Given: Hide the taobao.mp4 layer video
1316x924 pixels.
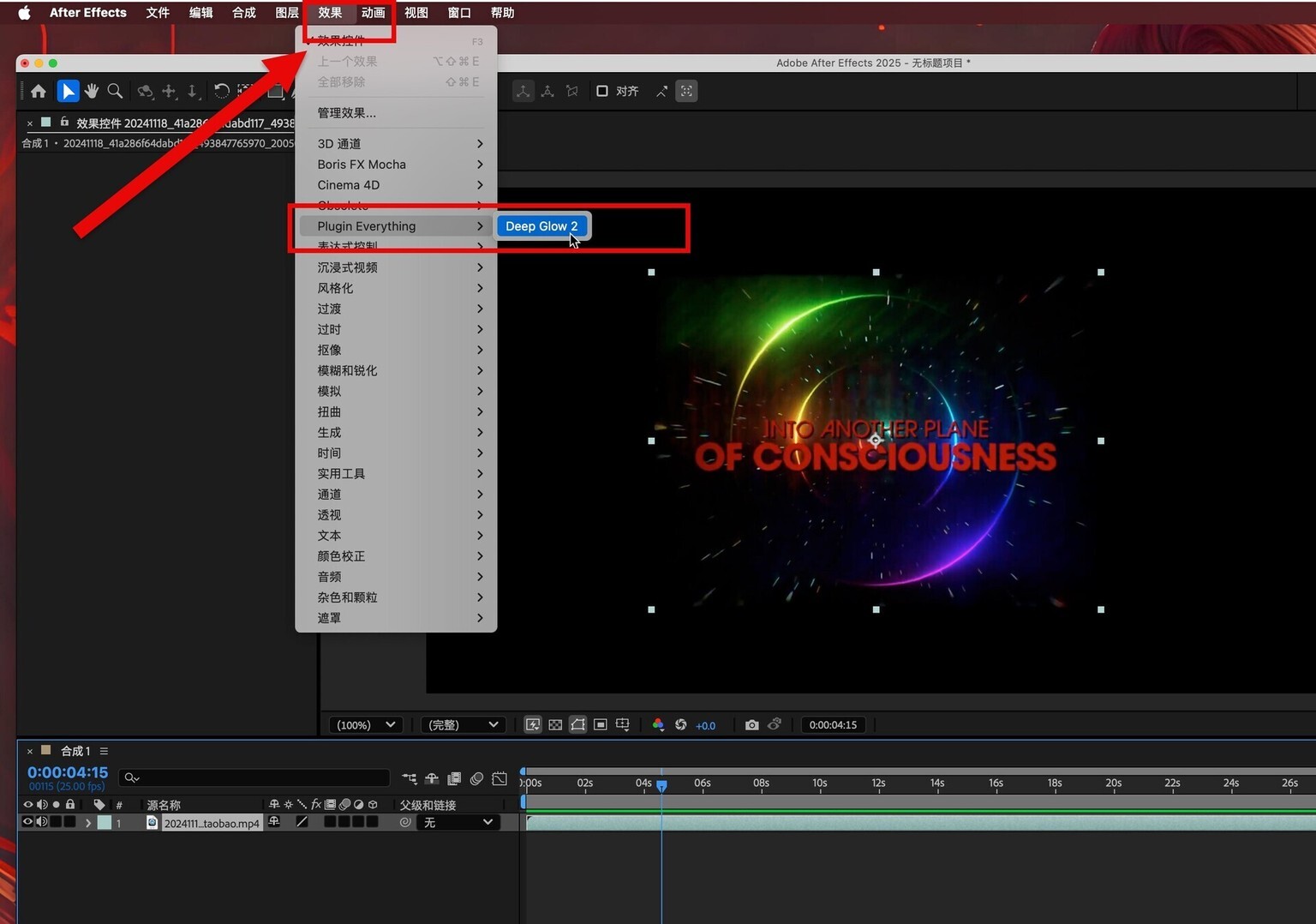Looking at the screenshot, I should point(27,822).
